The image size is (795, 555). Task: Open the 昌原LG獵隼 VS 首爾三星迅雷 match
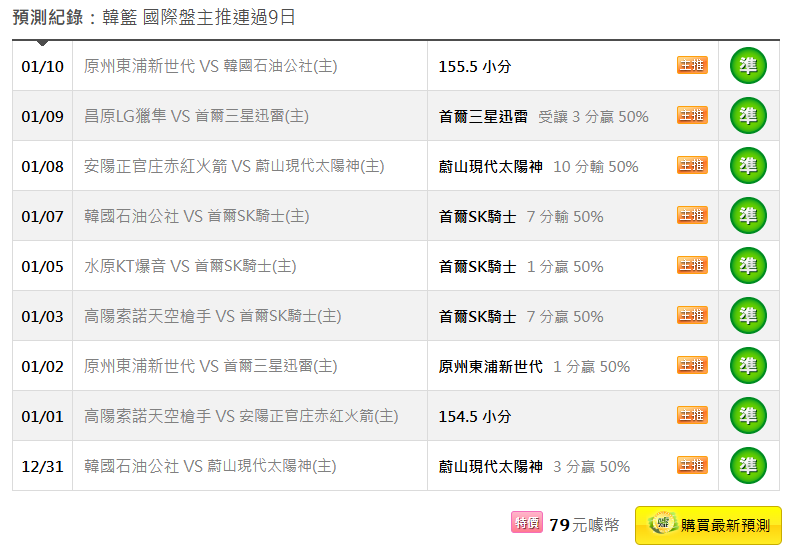[196, 116]
